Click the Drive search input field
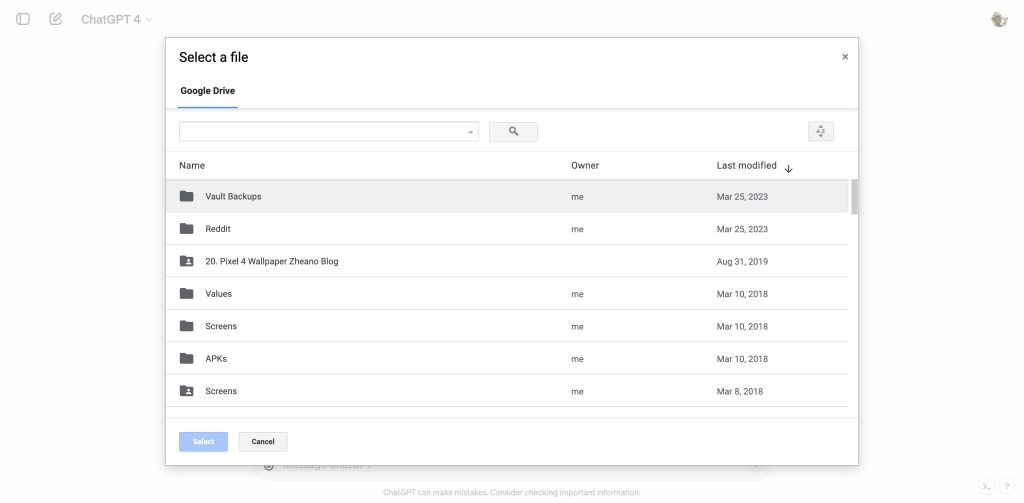Image resolution: width=1024 pixels, height=503 pixels. coord(322,132)
